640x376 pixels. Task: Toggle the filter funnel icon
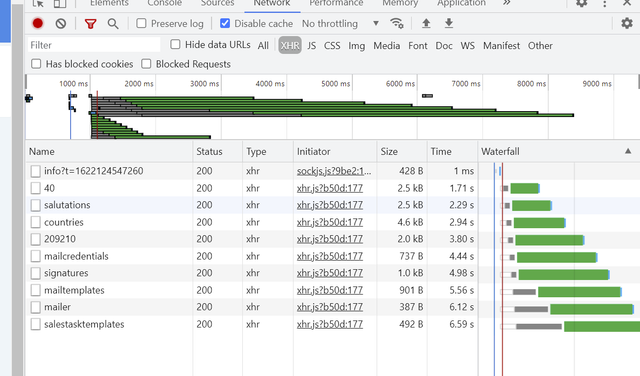click(91, 24)
